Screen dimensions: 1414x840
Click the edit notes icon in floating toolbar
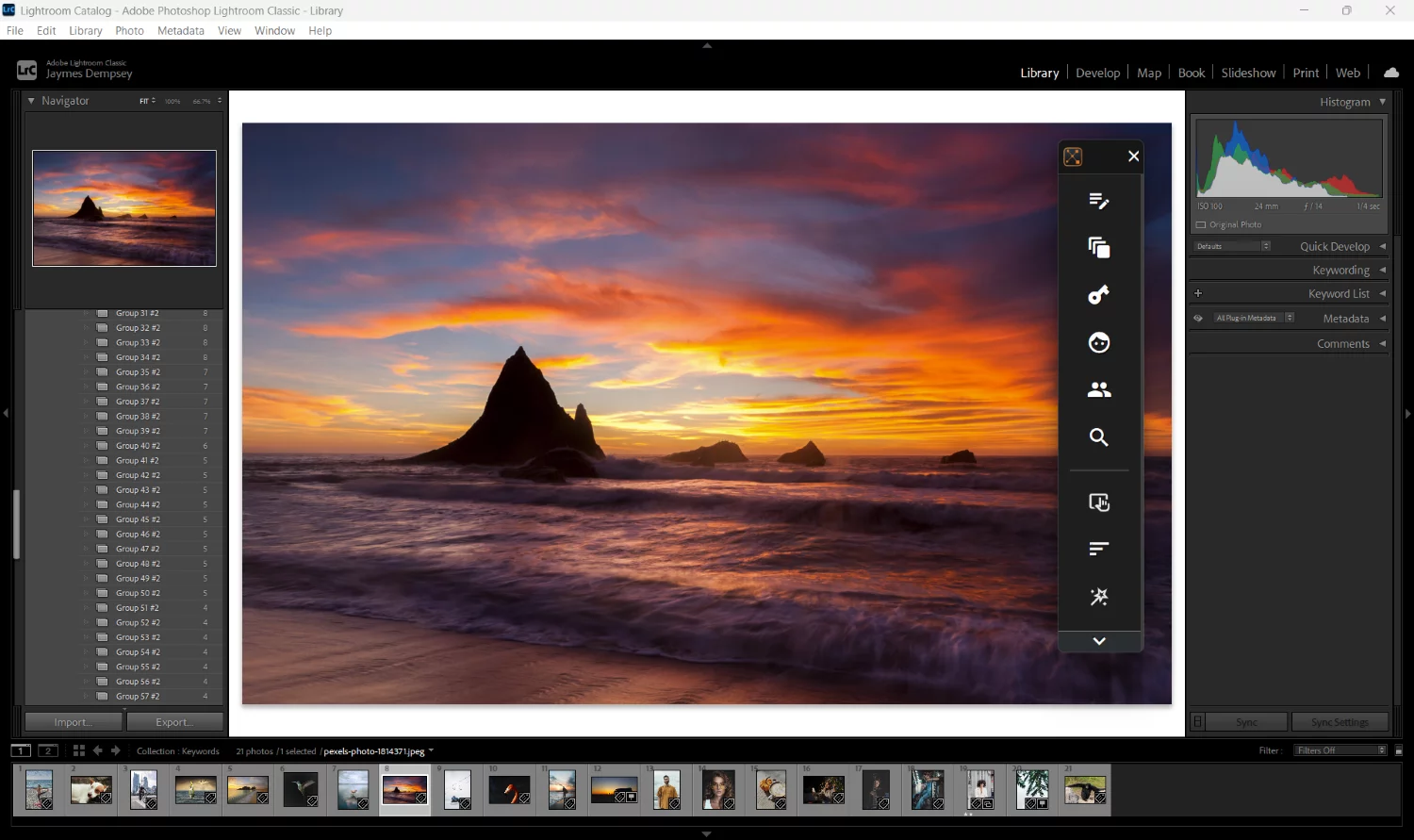1098,200
